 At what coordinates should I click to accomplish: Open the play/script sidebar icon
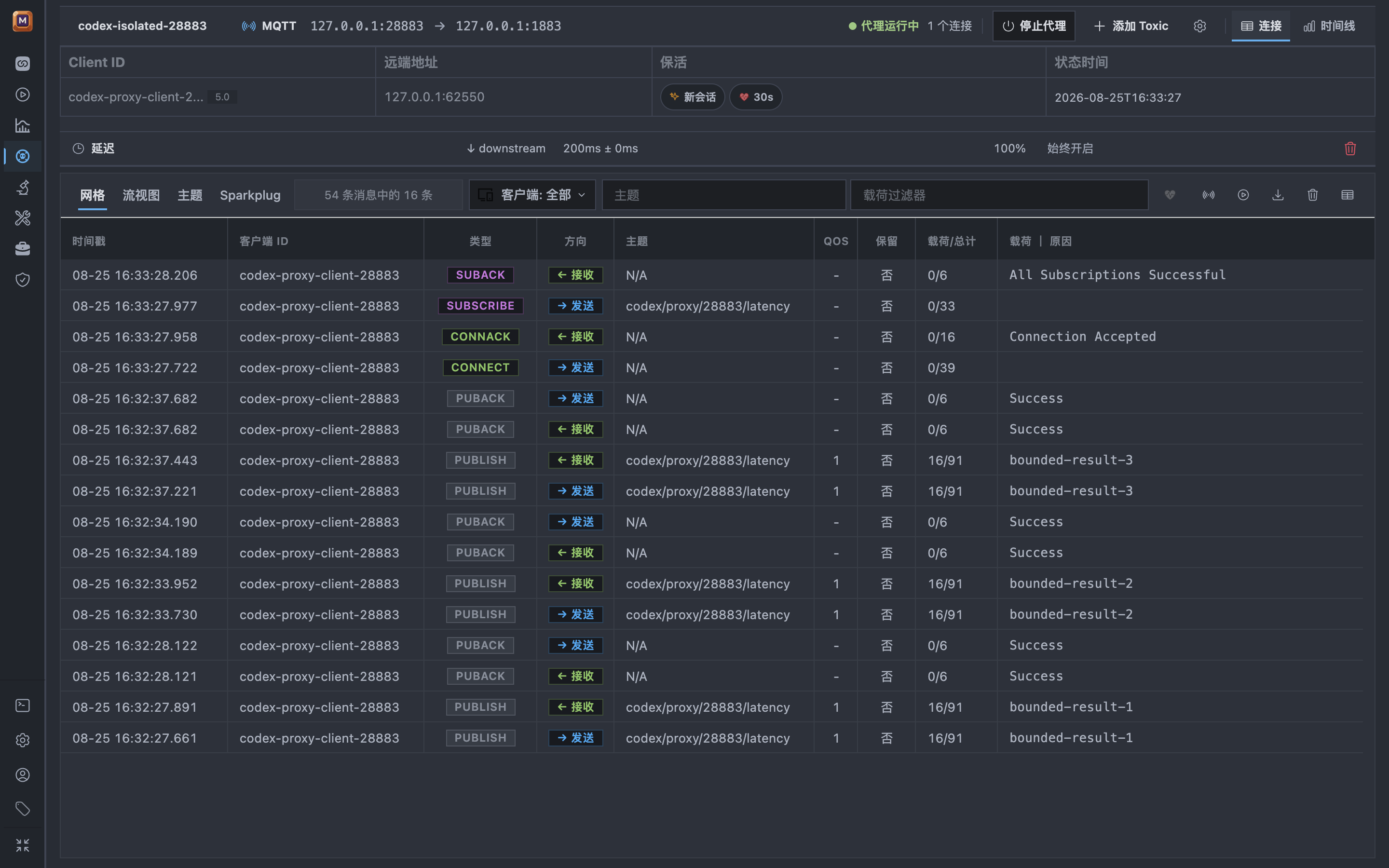pyautogui.click(x=22, y=94)
